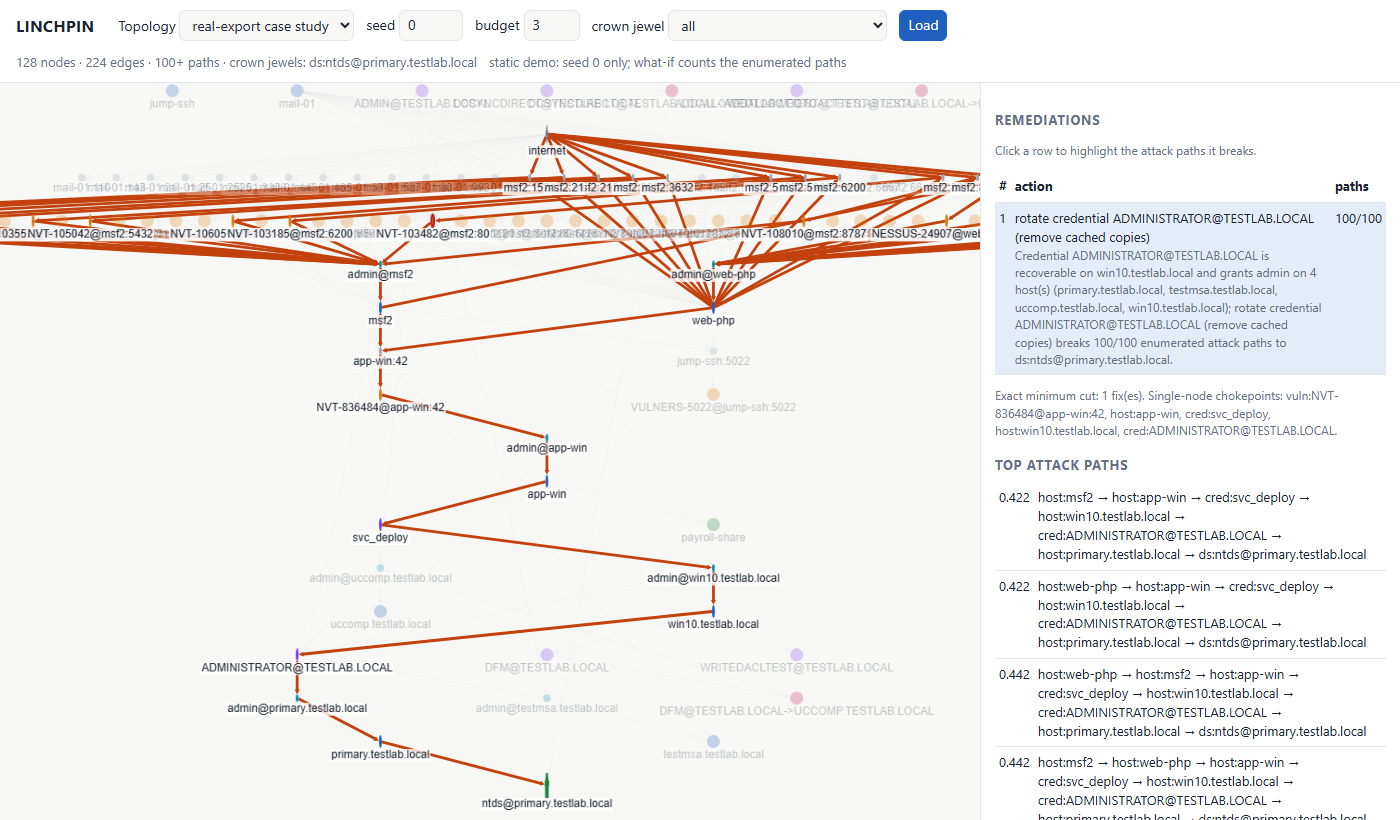Click the TOP ATTACK PATHS heading

point(1061,465)
